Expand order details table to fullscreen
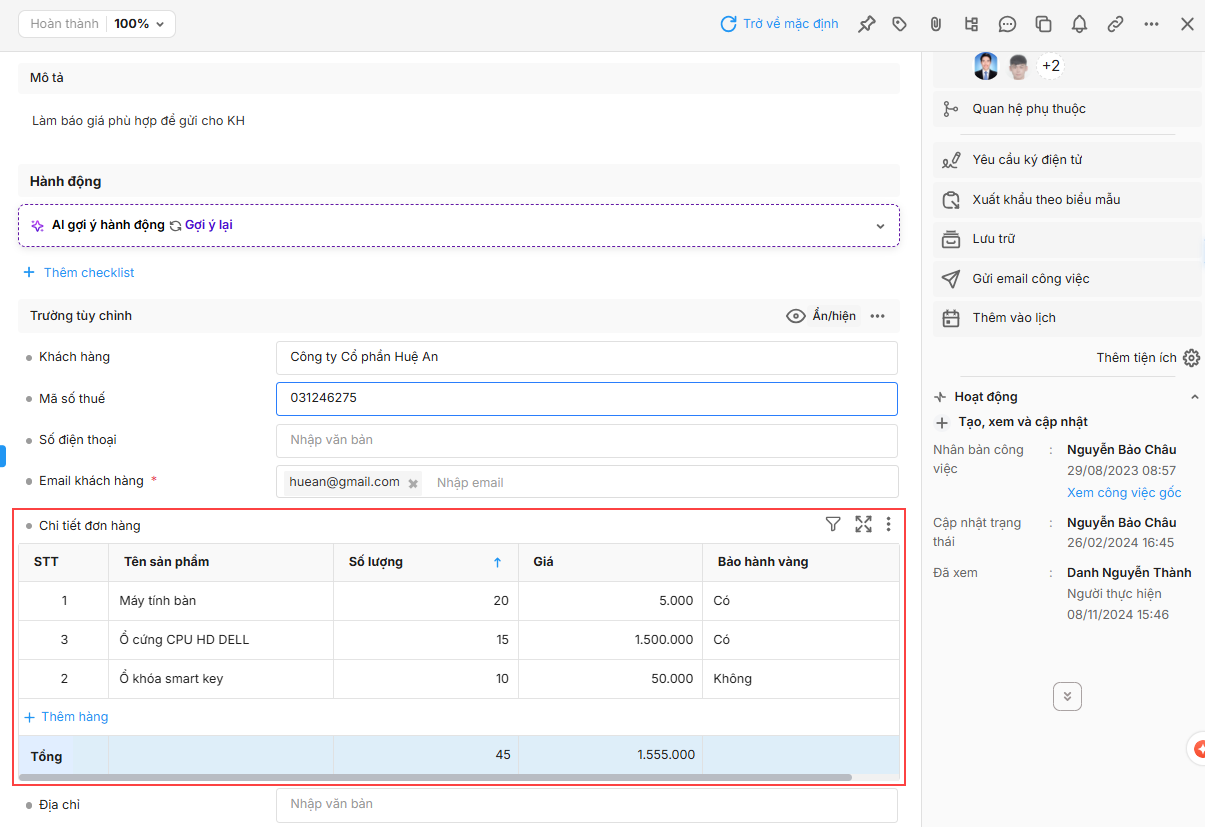 863,524
